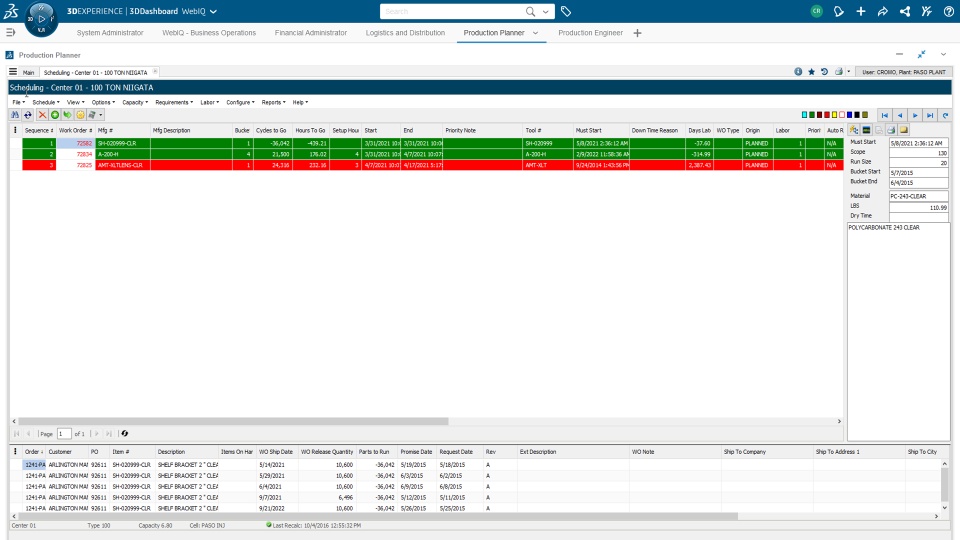Go to previous record navigation arrow
Viewport: 960px width, 540px height.
(x=900, y=115)
